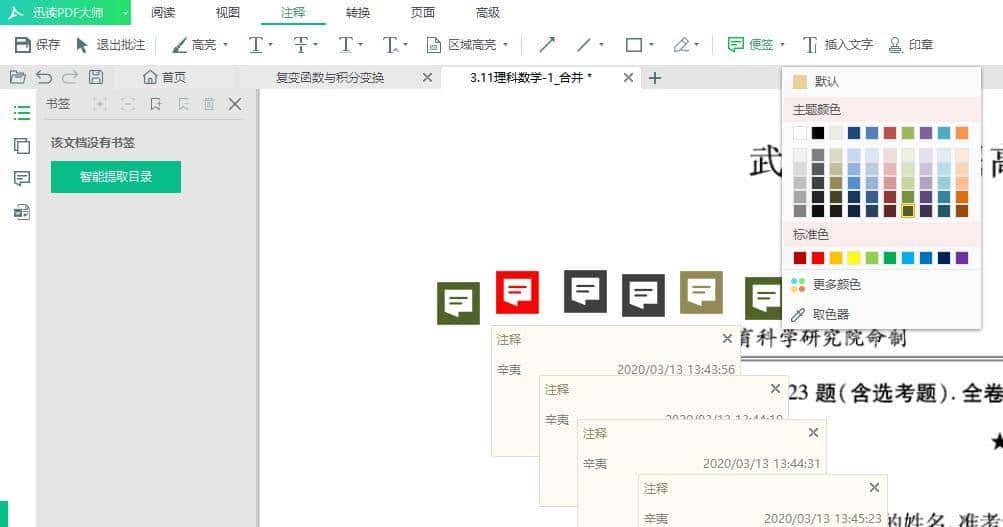Image resolution: width=1003 pixels, height=527 pixels.
Task: Switch to the 阅读 menu tab
Action: click(163, 12)
